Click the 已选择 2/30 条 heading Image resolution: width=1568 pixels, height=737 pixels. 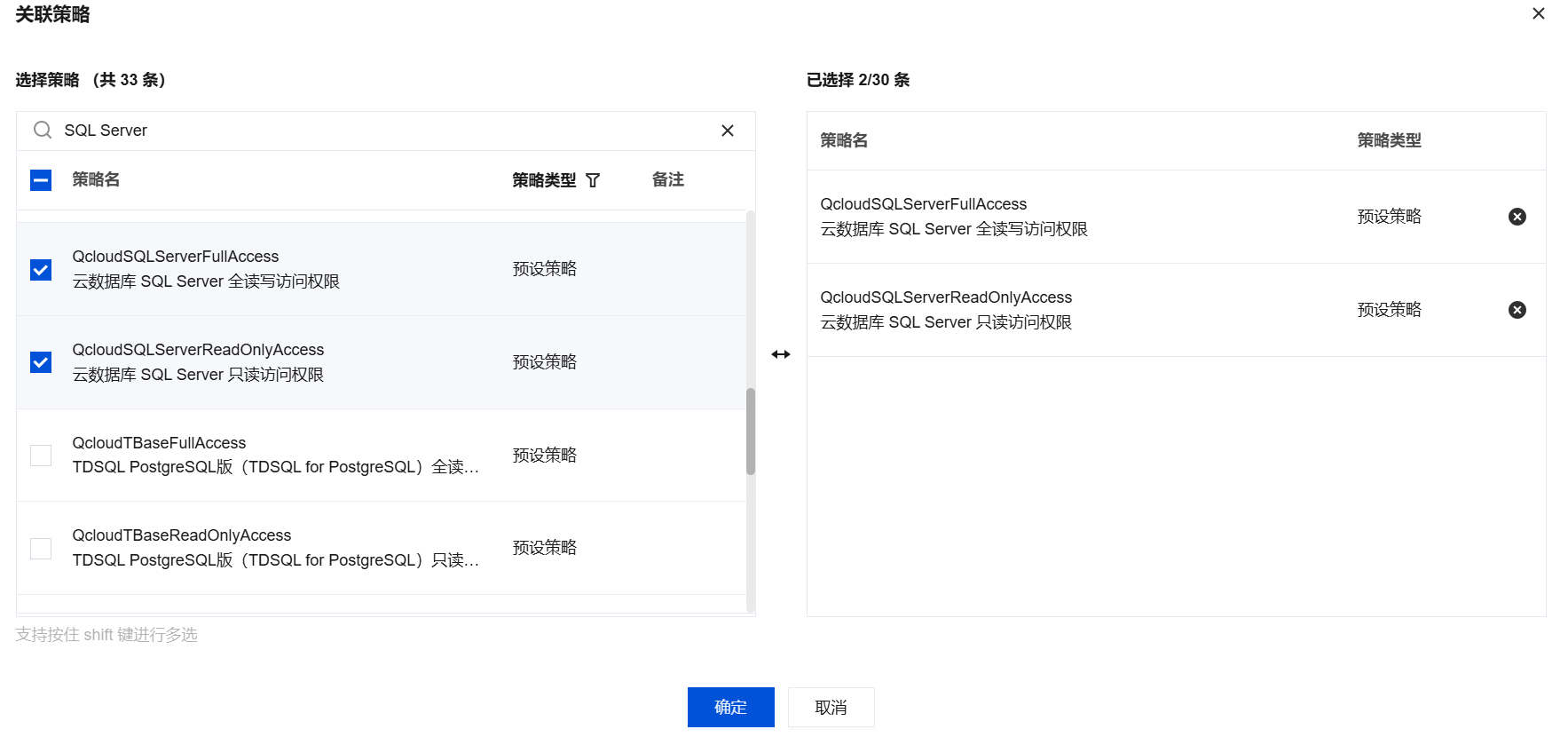[x=858, y=80]
